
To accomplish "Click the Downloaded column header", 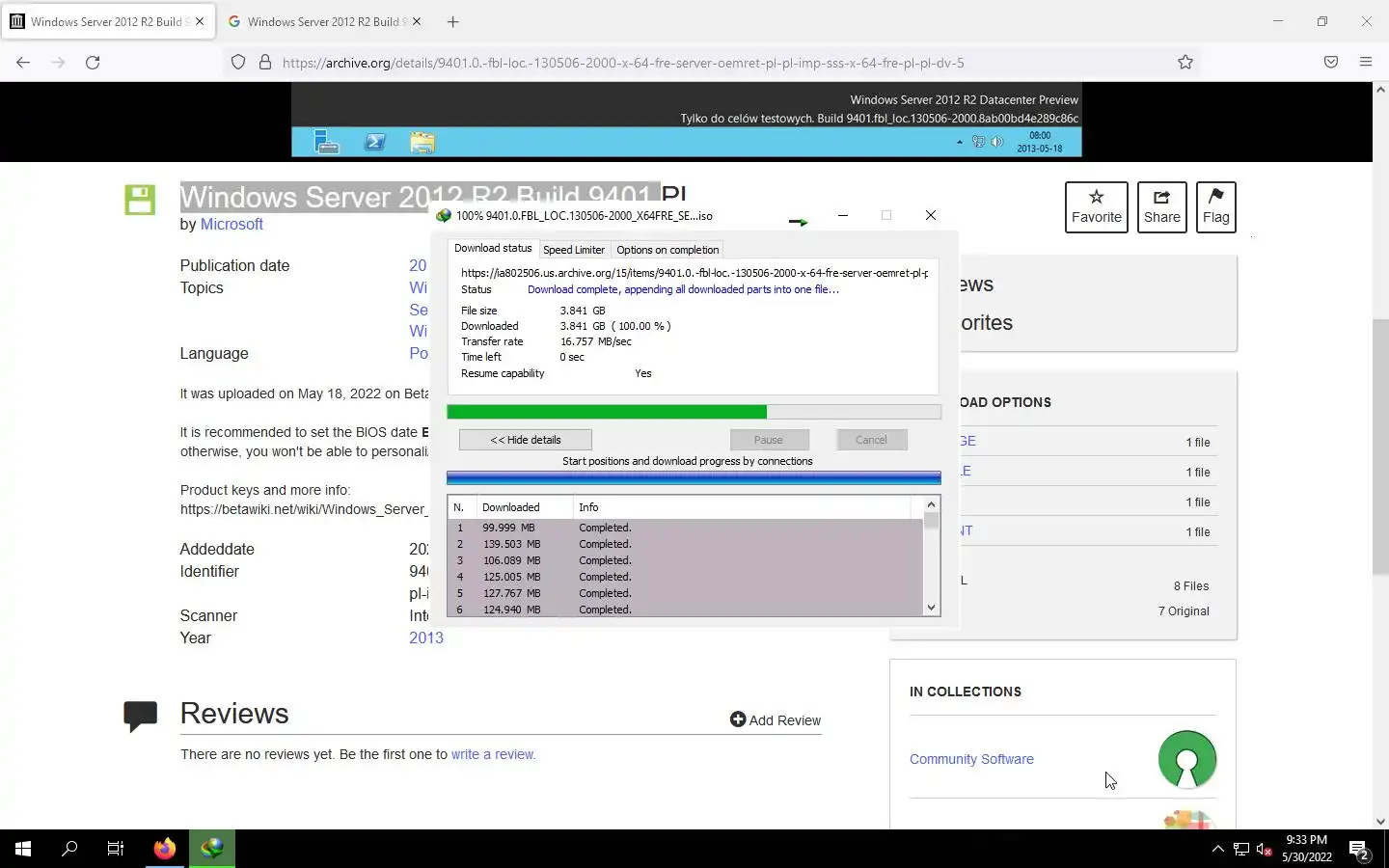I will 525,507.
